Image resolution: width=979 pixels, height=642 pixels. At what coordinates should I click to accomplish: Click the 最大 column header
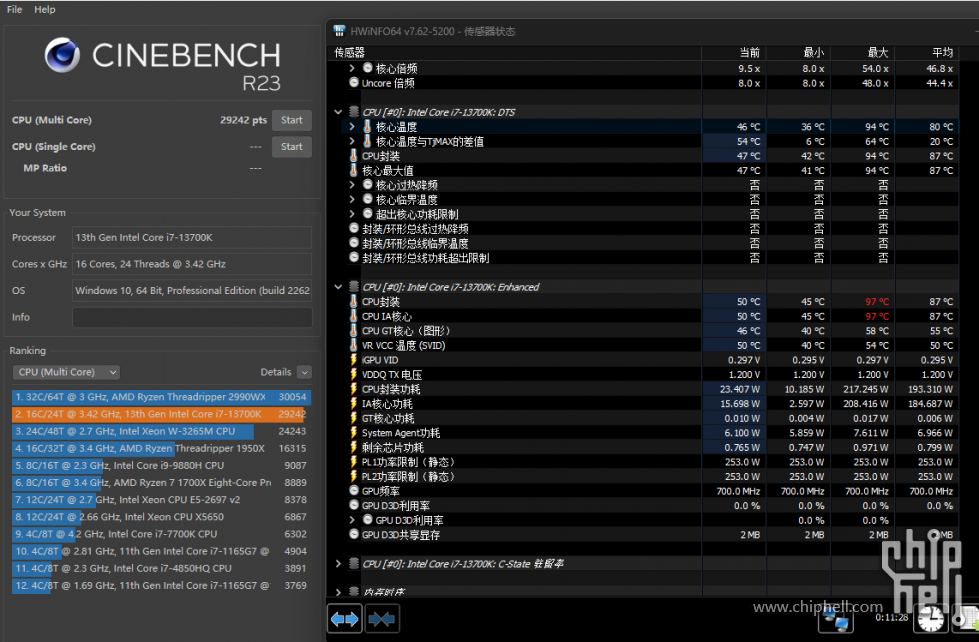(878, 52)
